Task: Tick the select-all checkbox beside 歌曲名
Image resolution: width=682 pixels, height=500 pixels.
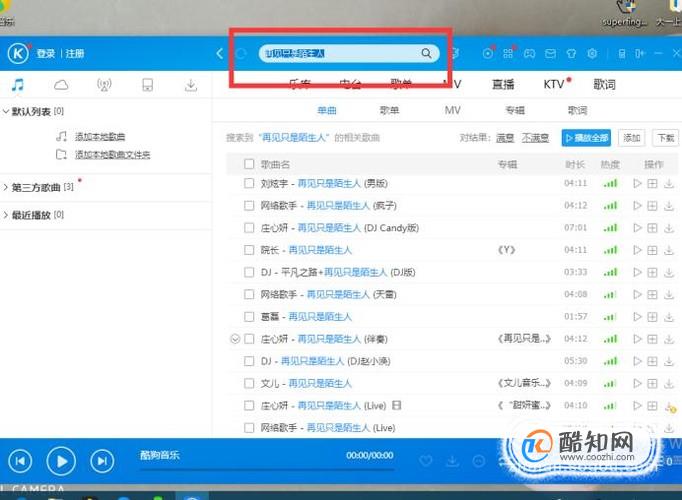Action: (249, 164)
